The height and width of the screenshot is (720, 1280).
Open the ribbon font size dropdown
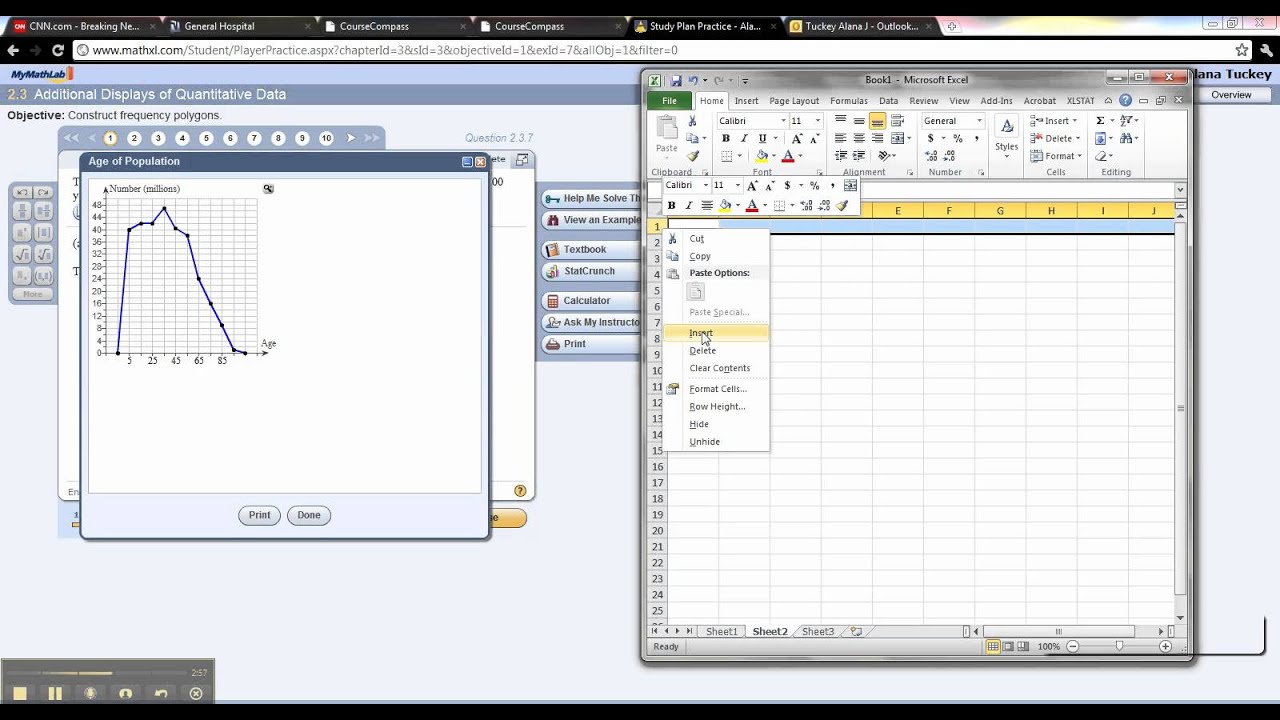[817, 121]
